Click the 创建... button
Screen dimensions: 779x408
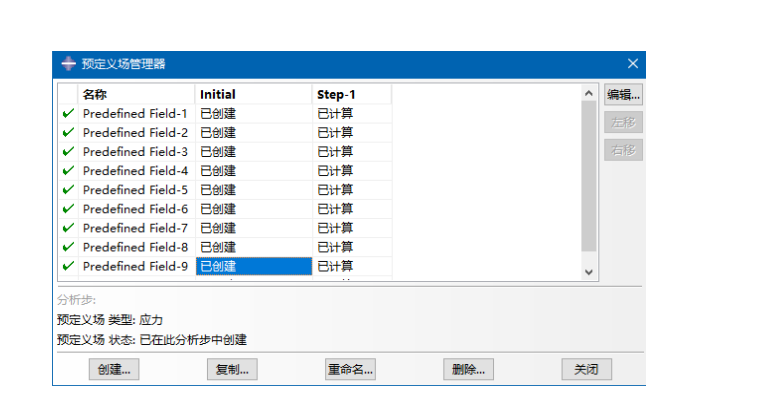[x=115, y=369]
